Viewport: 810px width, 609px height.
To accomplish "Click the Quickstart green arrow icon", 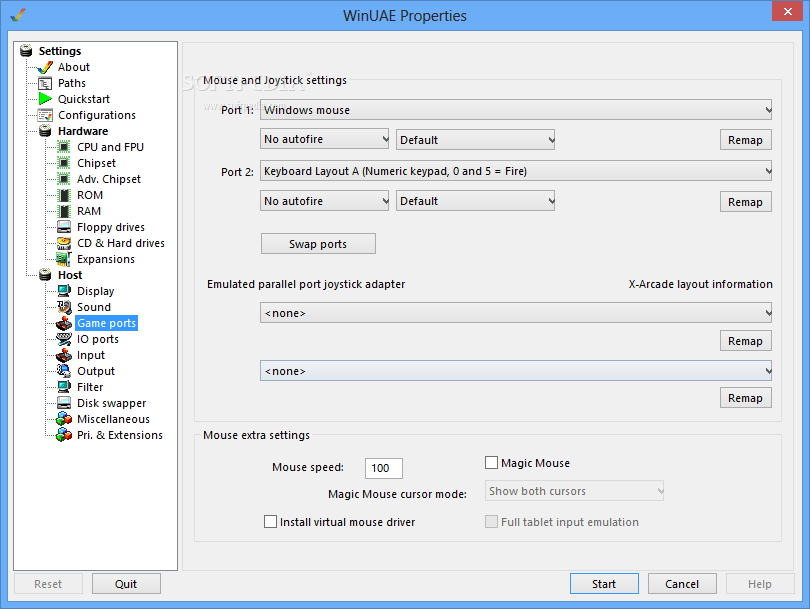I will (45, 99).
